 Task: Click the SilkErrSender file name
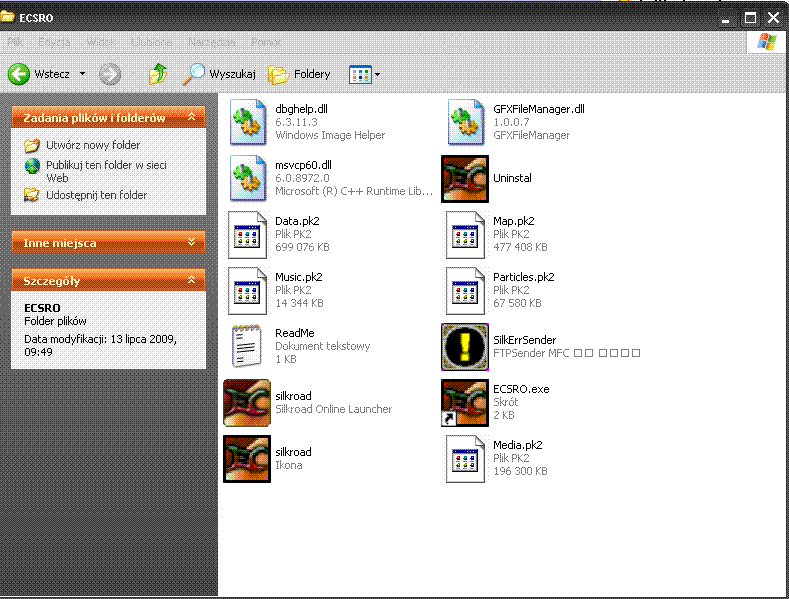(x=524, y=340)
